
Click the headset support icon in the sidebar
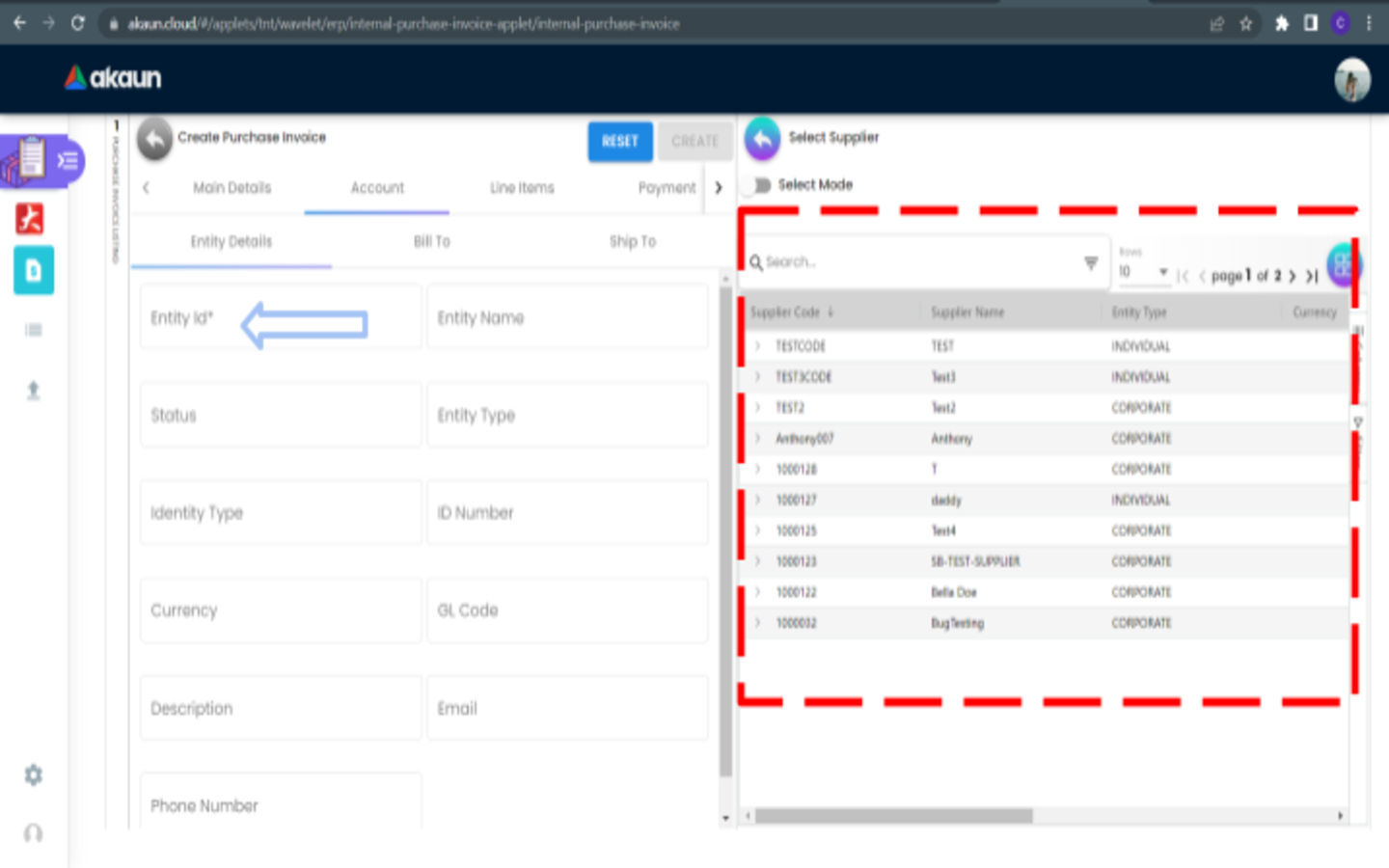pyautogui.click(x=34, y=832)
